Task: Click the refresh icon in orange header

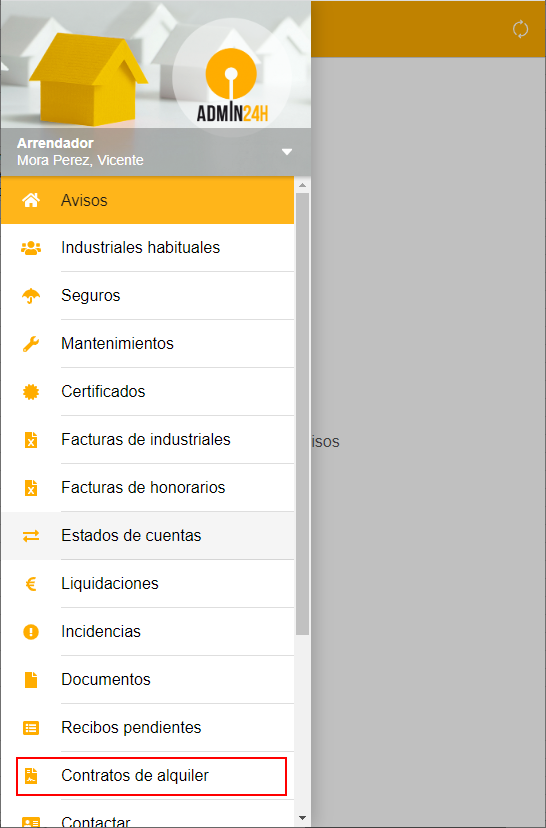Action: tap(520, 29)
